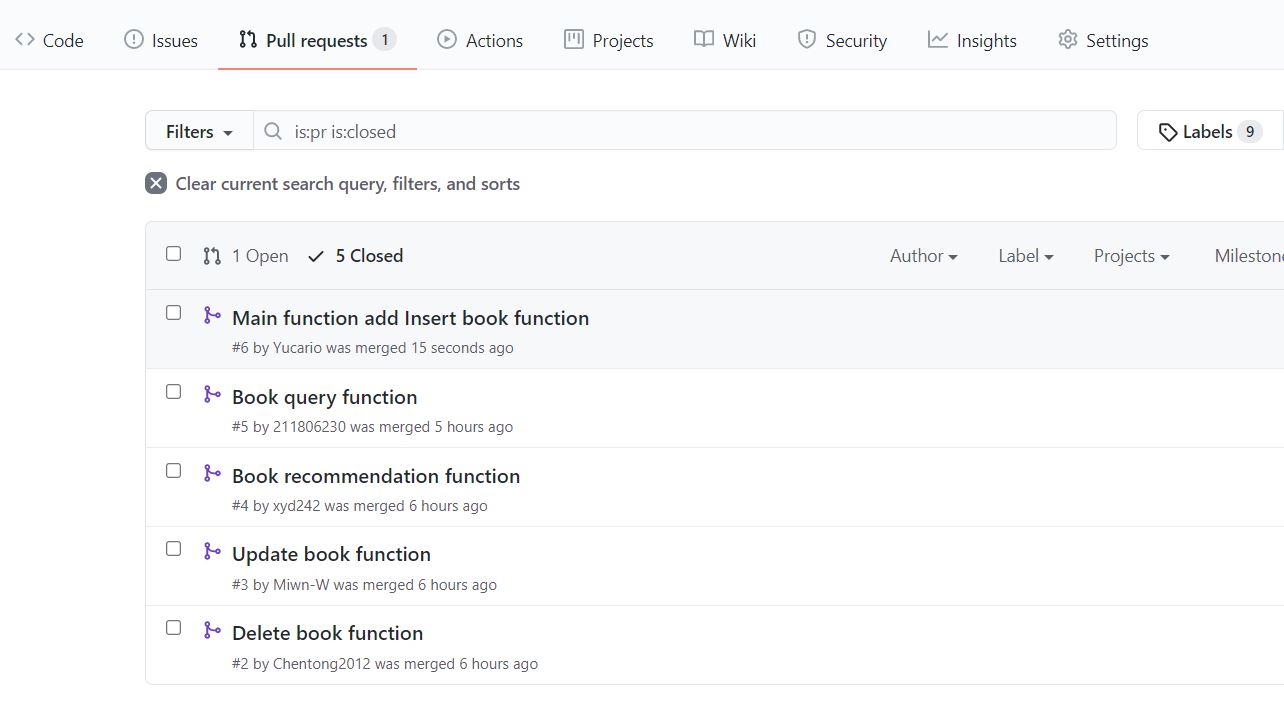
Task: Check the Update book function checkbox
Action: coord(174,549)
